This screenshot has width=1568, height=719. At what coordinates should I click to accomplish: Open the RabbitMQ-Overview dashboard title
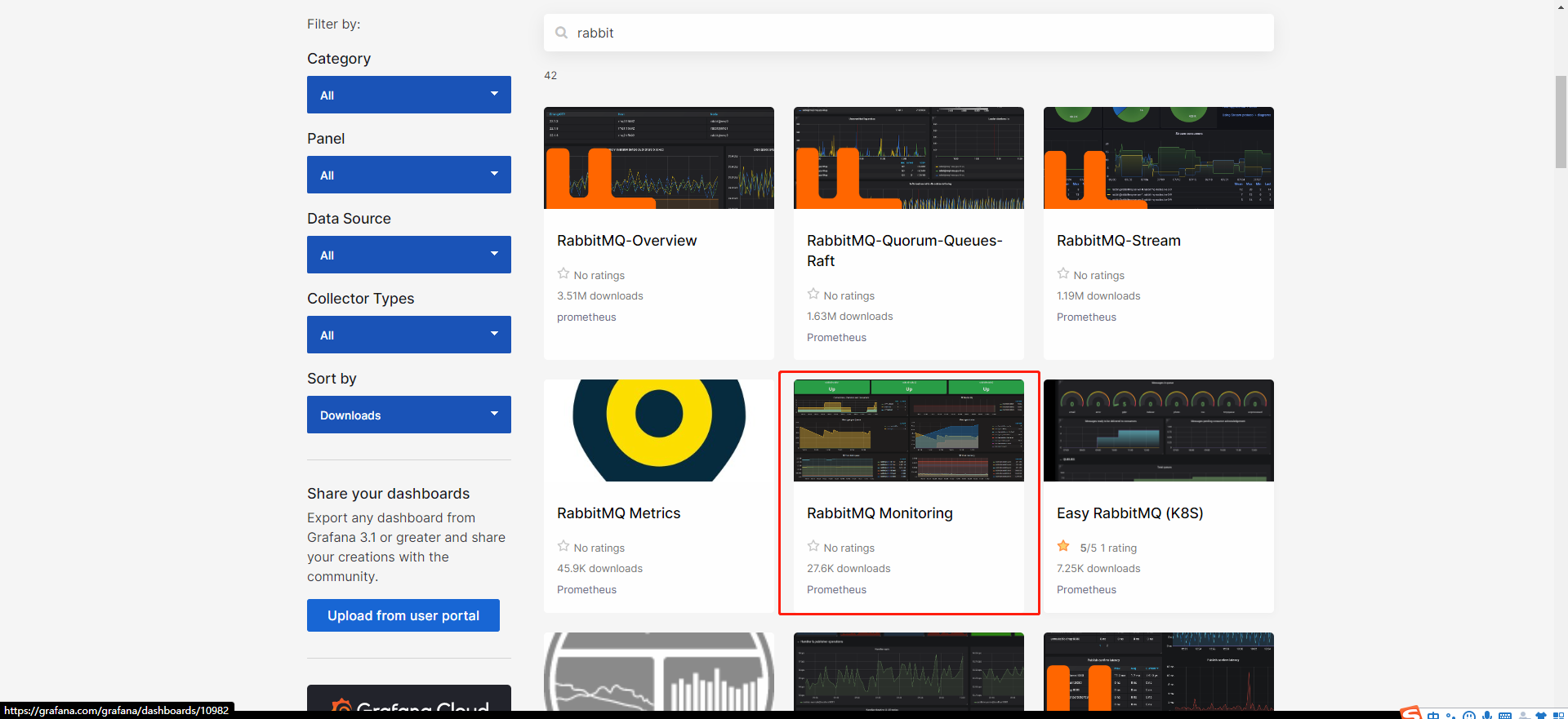(626, 241)
